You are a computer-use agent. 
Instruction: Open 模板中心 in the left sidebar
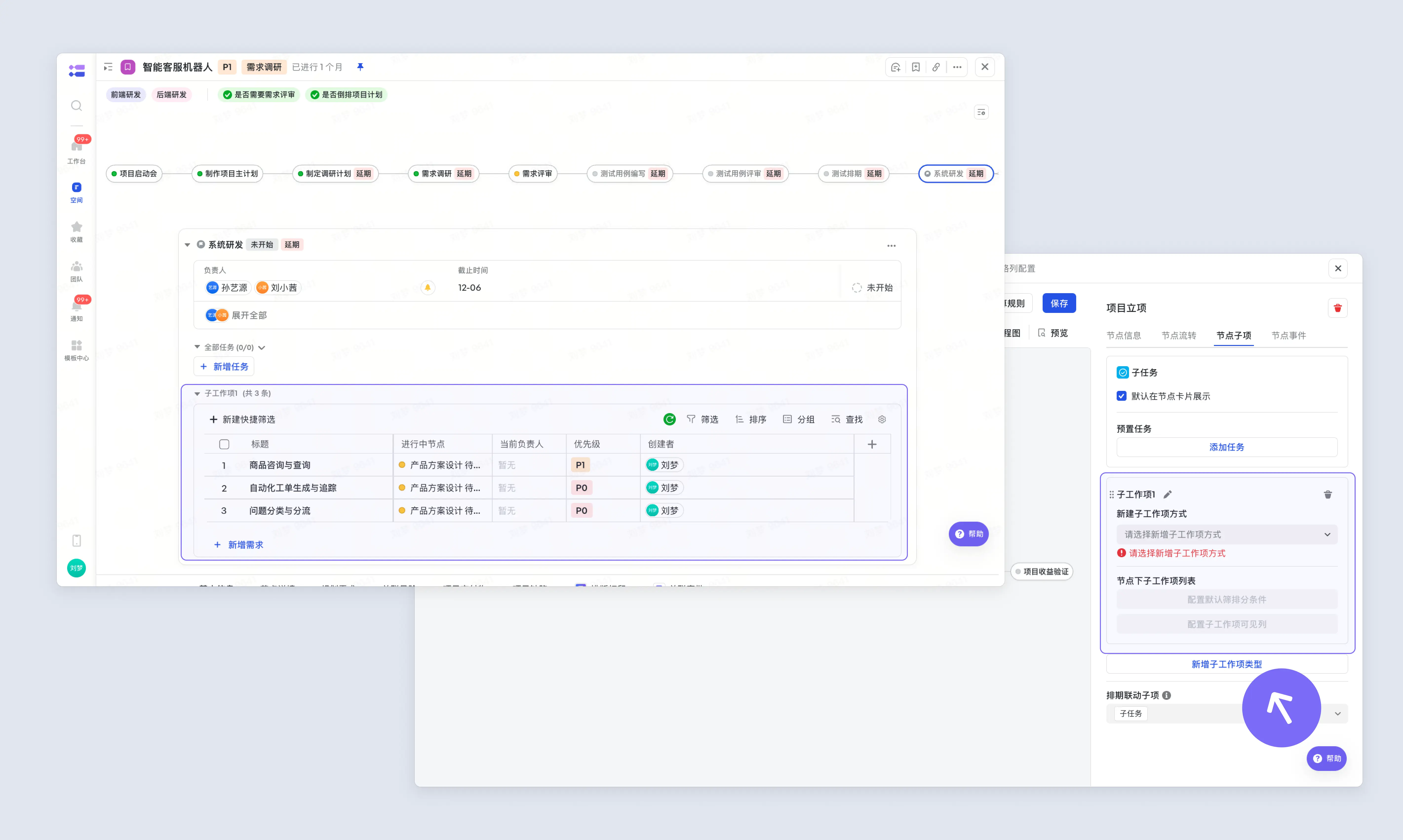tap(77, 350)
